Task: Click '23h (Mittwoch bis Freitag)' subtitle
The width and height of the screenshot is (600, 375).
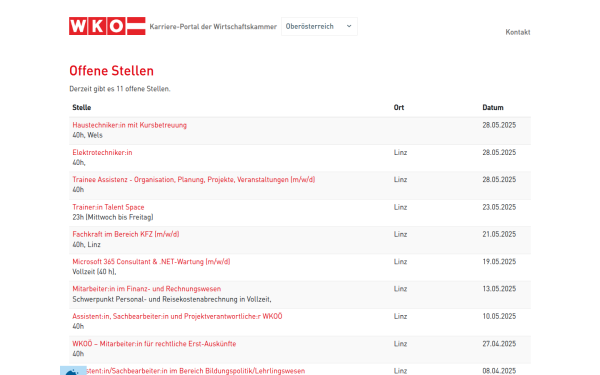Action: pyautogui.click(x=113, y=217)
